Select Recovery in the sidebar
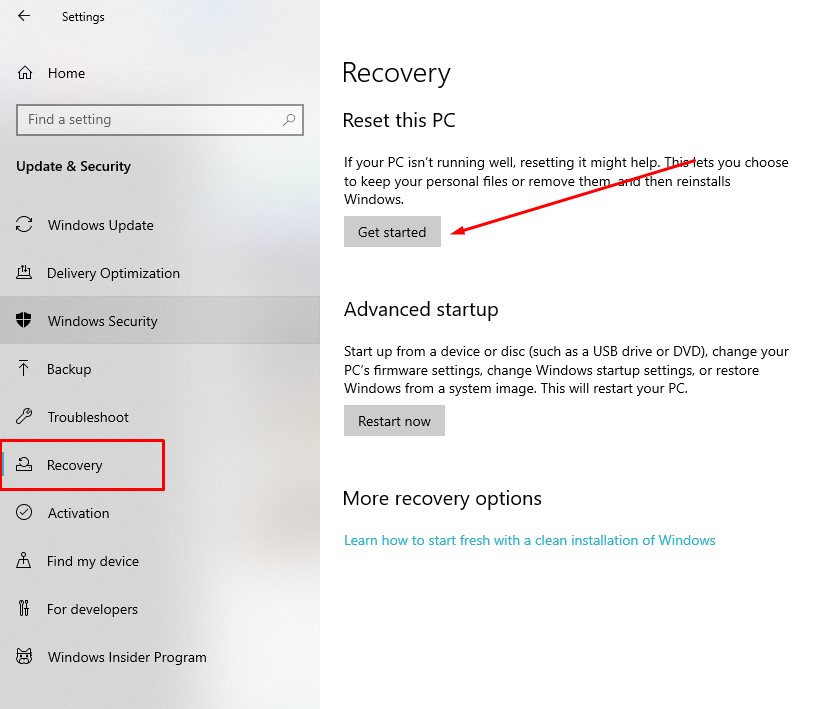836x709 pixels. click(75, 465)
